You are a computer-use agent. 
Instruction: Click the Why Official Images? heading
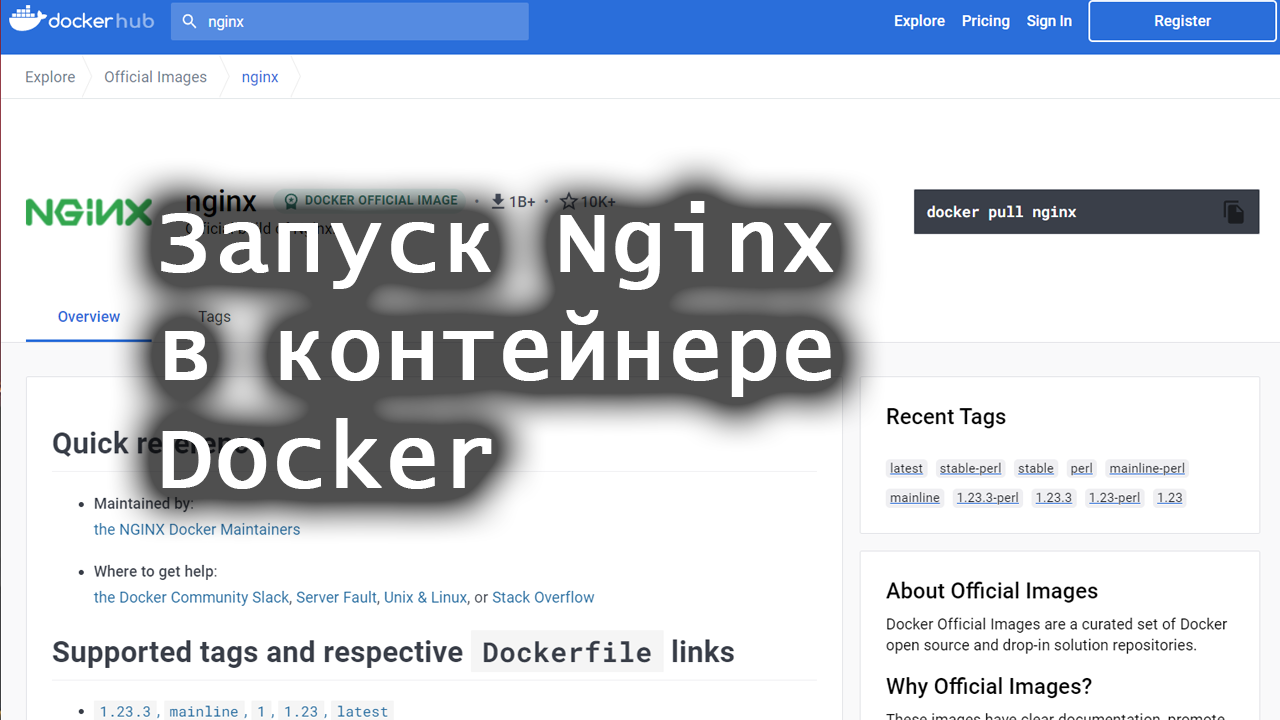(x=989, y=686)
